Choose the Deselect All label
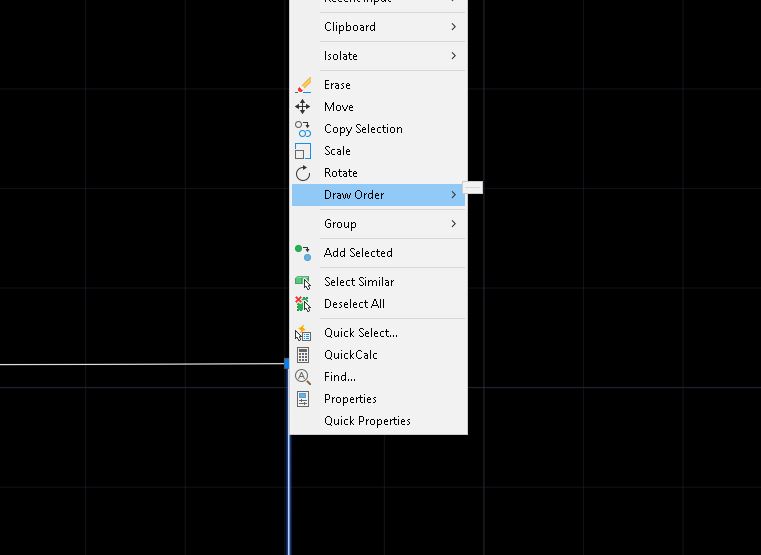761x555 pixels. 354,304
